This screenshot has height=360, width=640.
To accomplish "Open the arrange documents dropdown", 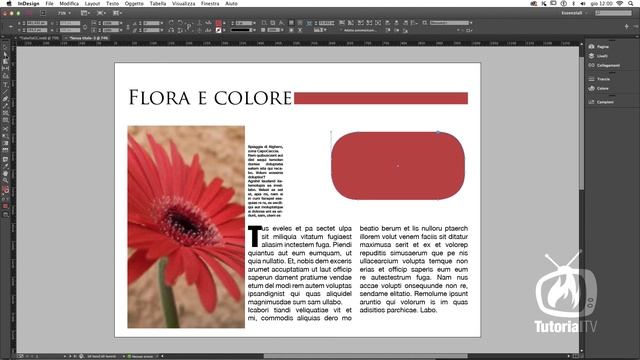I will point(117,13).
